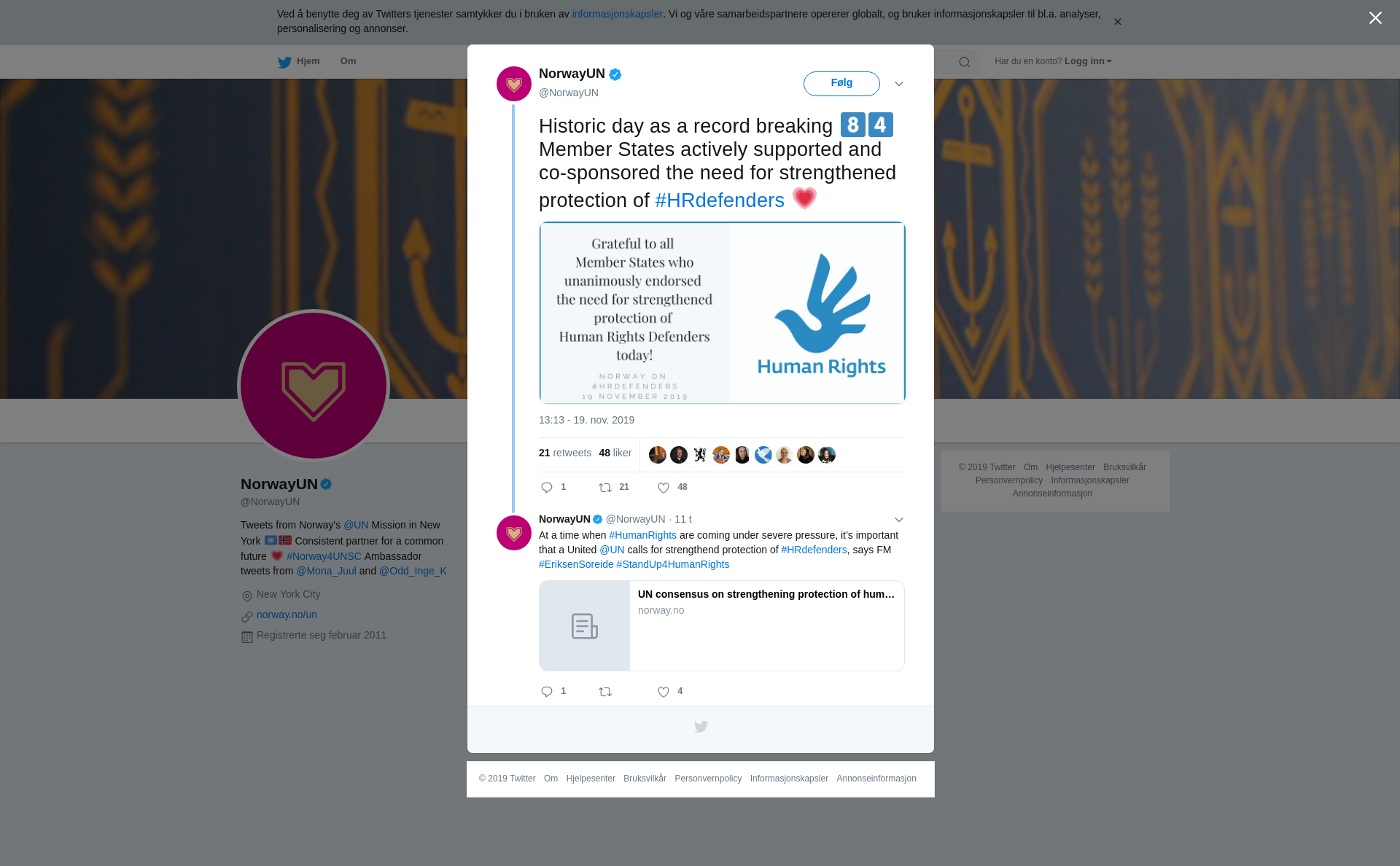Go to the Hjem tab
The height and width of the screenshot is (866, 1400).
coord(299,61)
